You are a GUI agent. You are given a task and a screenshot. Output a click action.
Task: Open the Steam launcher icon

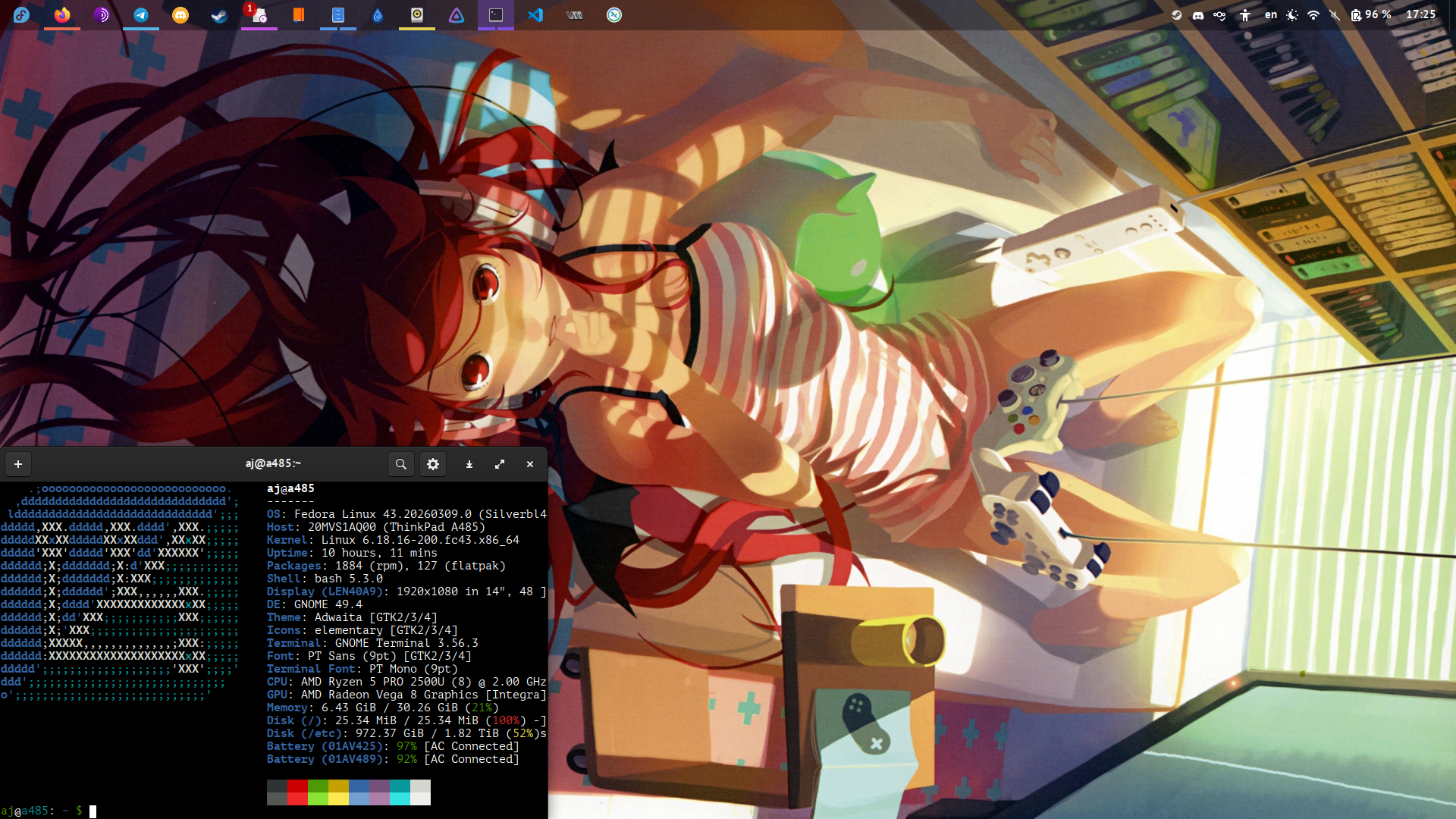coord(220,14)
